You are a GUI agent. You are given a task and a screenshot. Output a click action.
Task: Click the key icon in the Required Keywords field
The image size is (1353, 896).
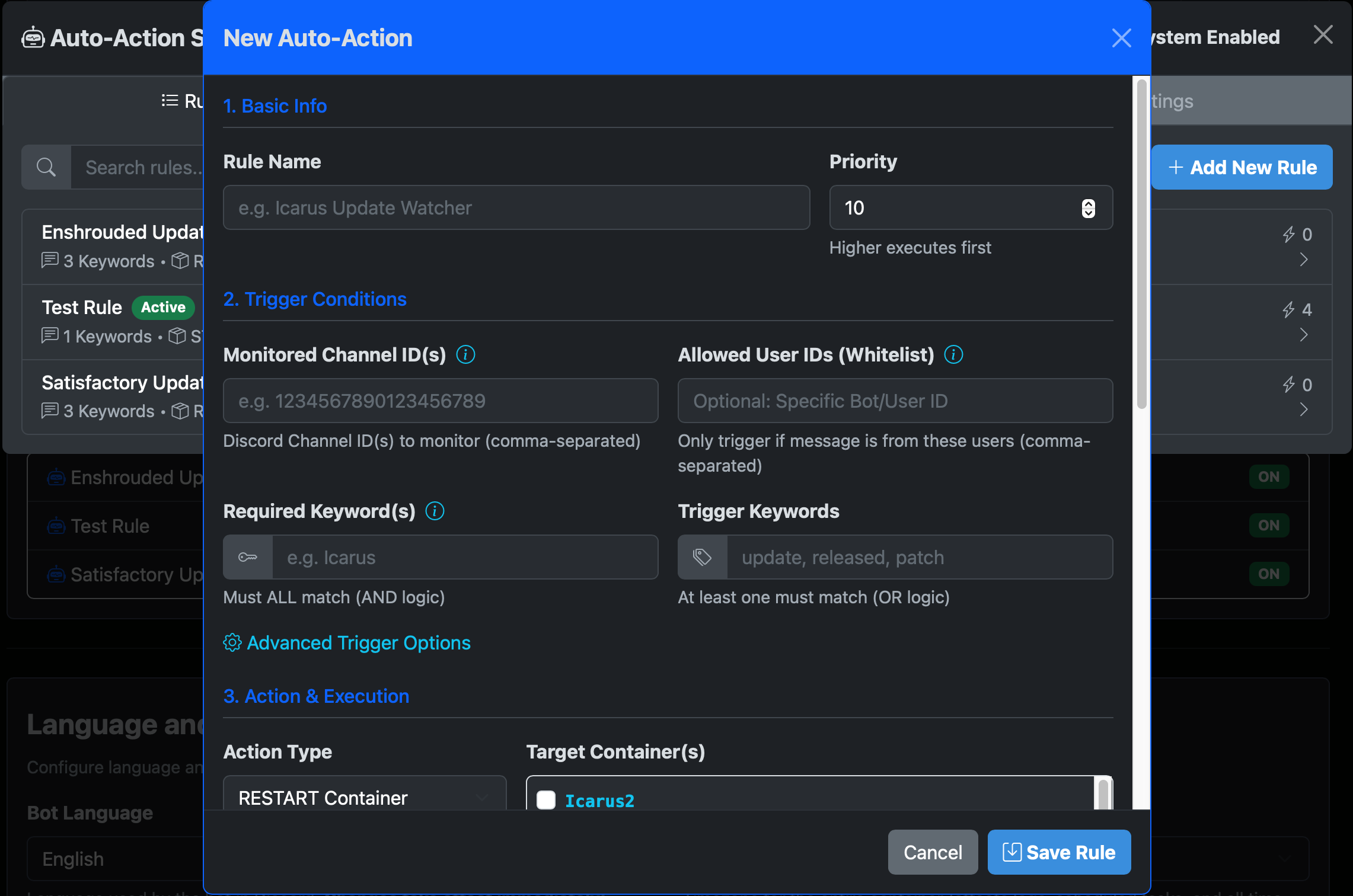tap(248, 557)
